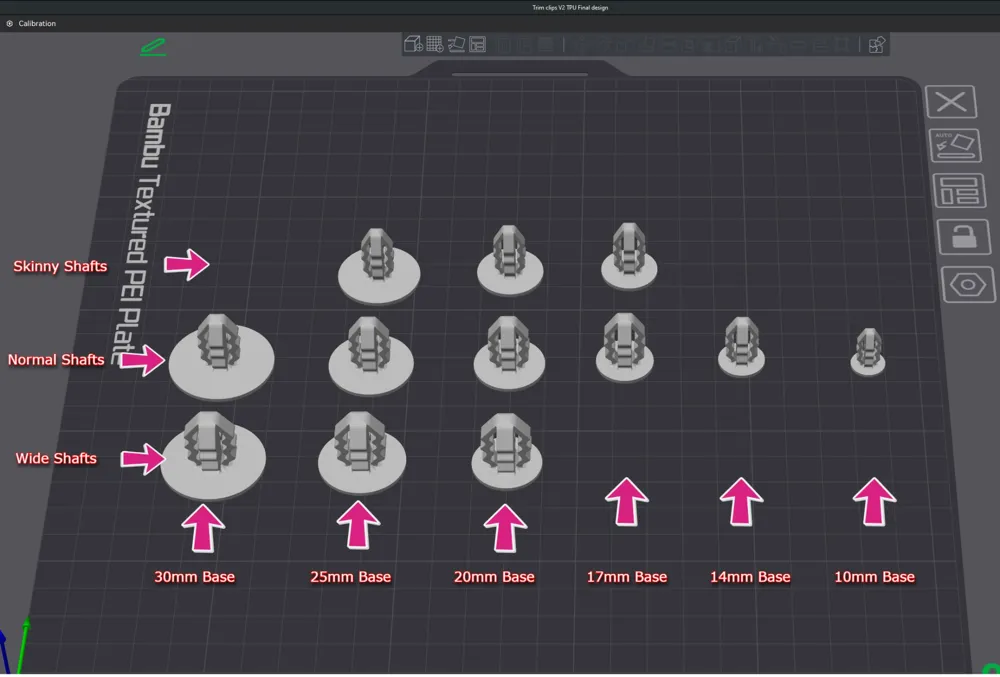
Task: Select the 14mm base clip model
Action: point(741,347)
